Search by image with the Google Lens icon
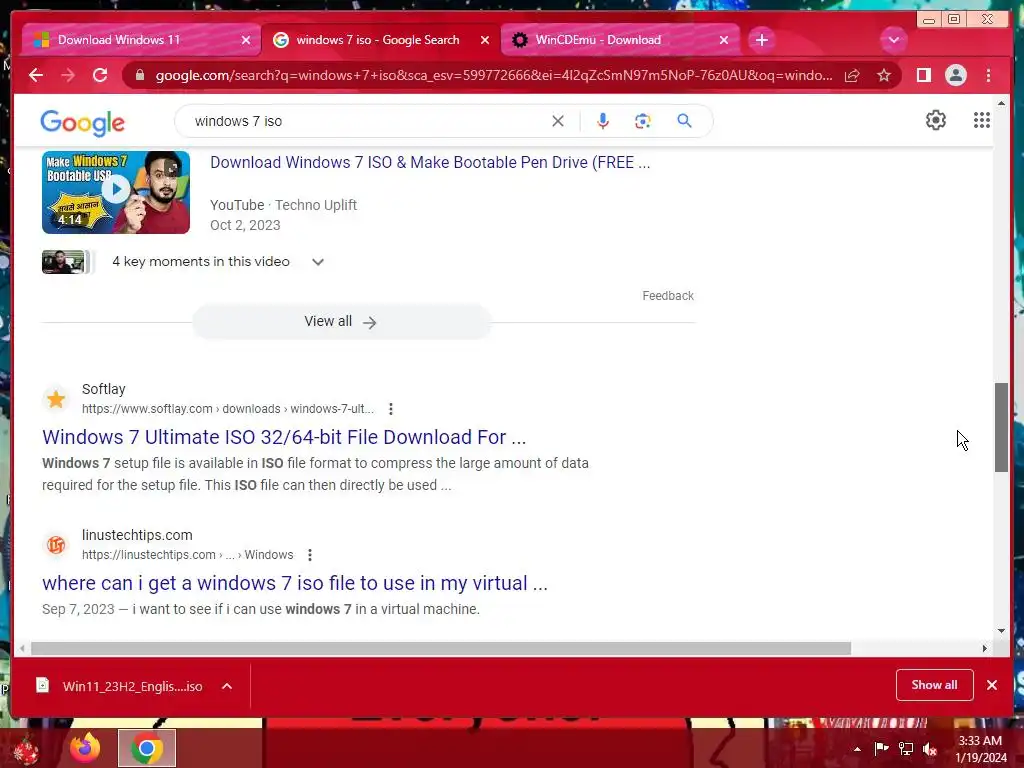This screenshot has height=768, width=1024. point(643,121)
